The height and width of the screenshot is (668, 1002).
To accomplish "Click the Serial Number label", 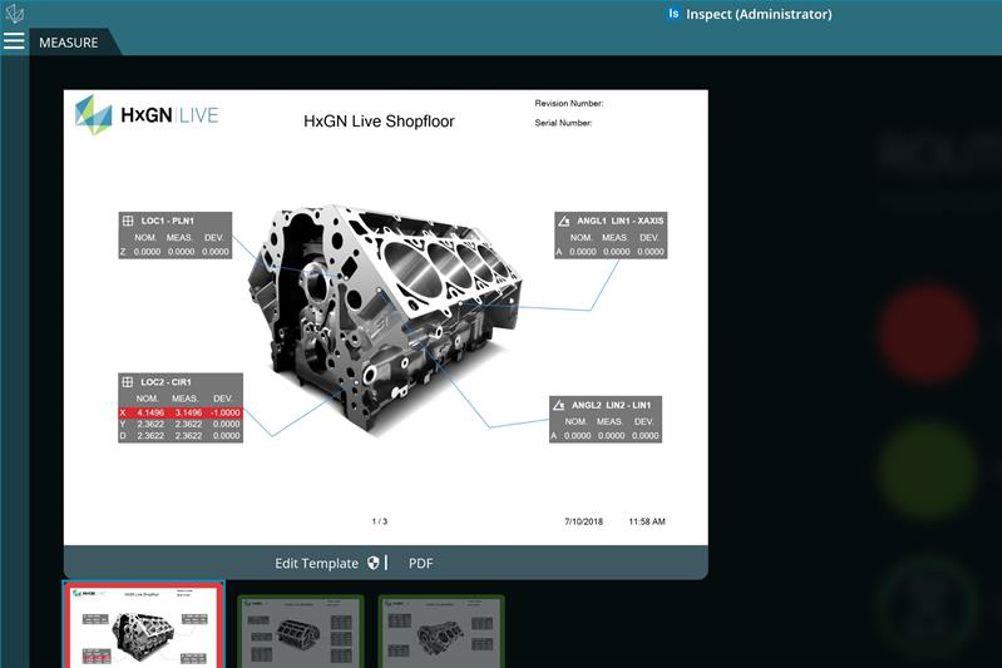I will 563,123.
